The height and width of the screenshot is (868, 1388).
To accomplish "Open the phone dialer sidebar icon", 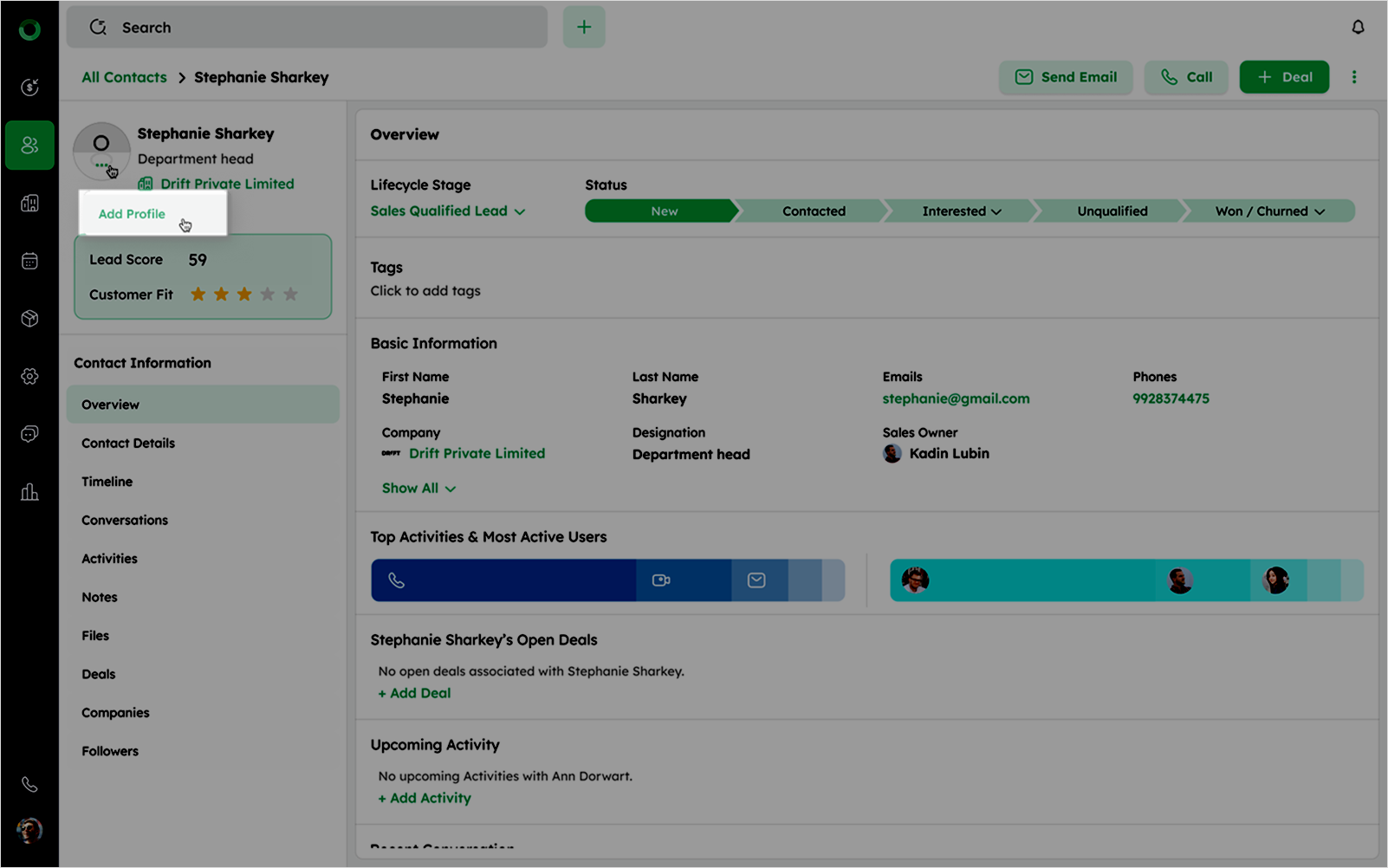I will (x=29, y=784).
